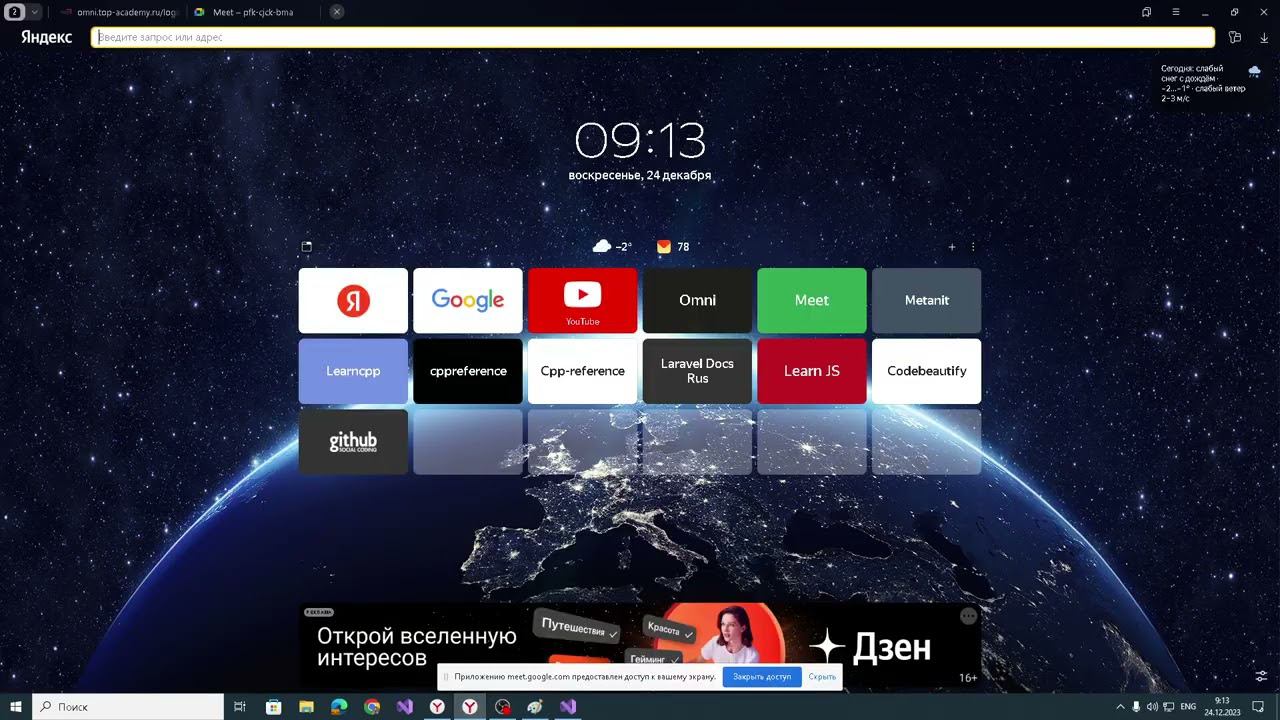Open the paint palette app in taskbar
1280x720 pixels.
coord(535,707)
